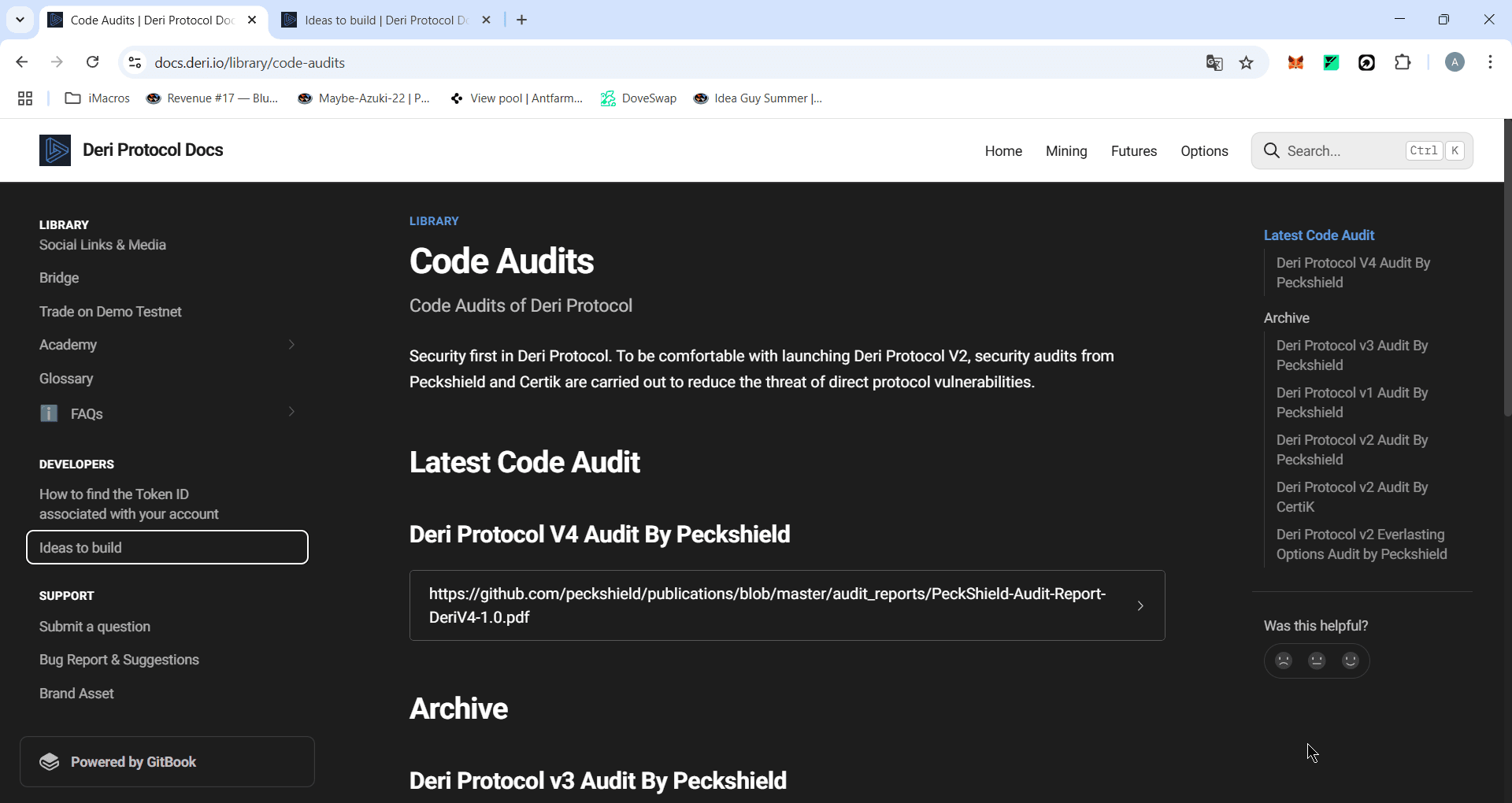Open the browser extensions puzzle icon

(1403, 62)
